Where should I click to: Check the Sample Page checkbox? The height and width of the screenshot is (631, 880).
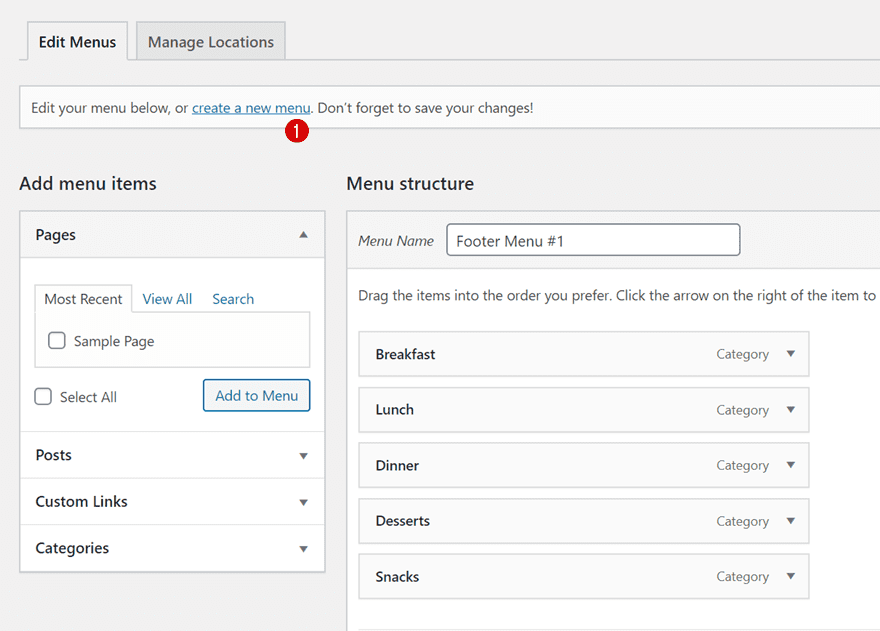click(56, 340)
